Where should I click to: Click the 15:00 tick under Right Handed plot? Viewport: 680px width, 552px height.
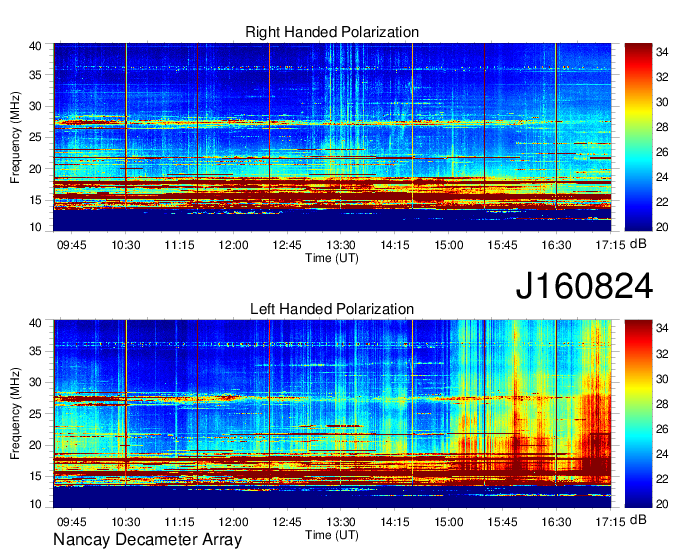tap(448, 245)
